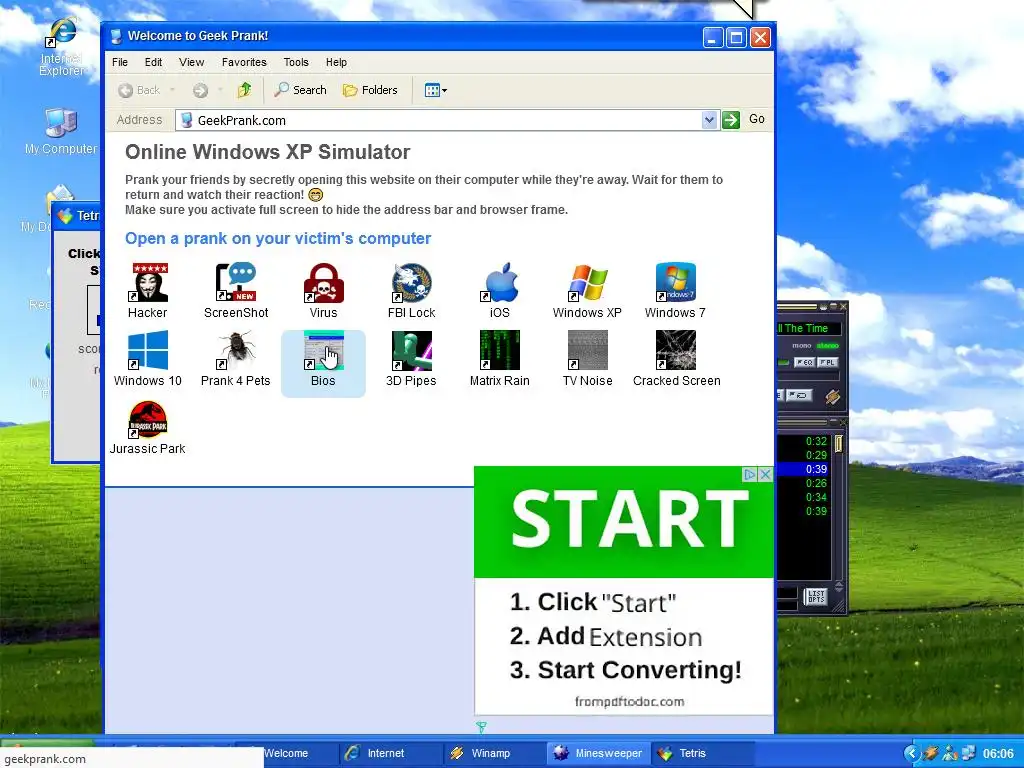Toggle Winamp EQ button
Viewport: 1024px width, 768px height.
coord(804,362)
